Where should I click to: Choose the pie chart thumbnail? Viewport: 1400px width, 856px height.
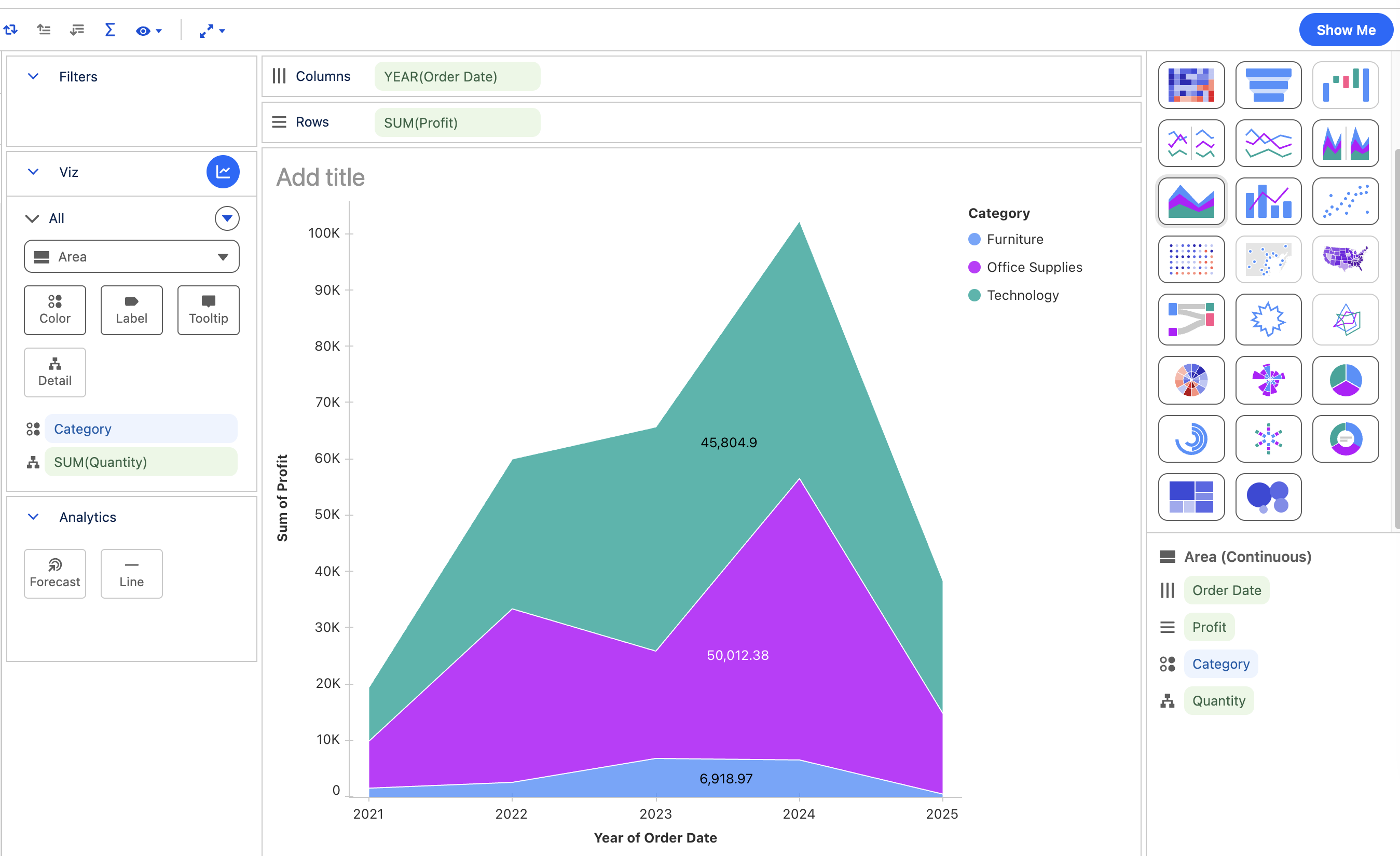click(1346, 380)
